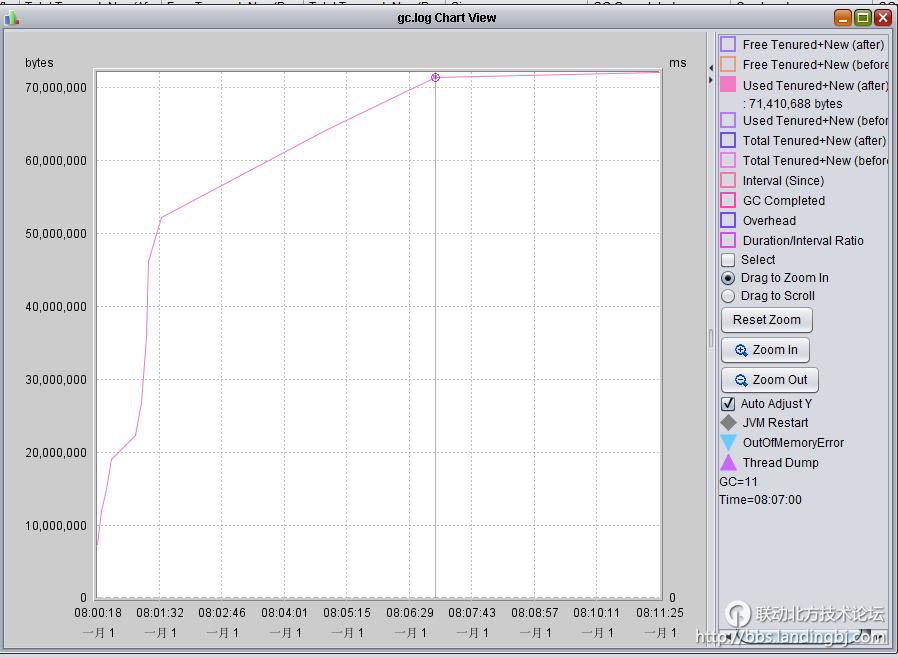
Task: Click the OutOfMemoryError triangle icon
Action: pos(728,443)
